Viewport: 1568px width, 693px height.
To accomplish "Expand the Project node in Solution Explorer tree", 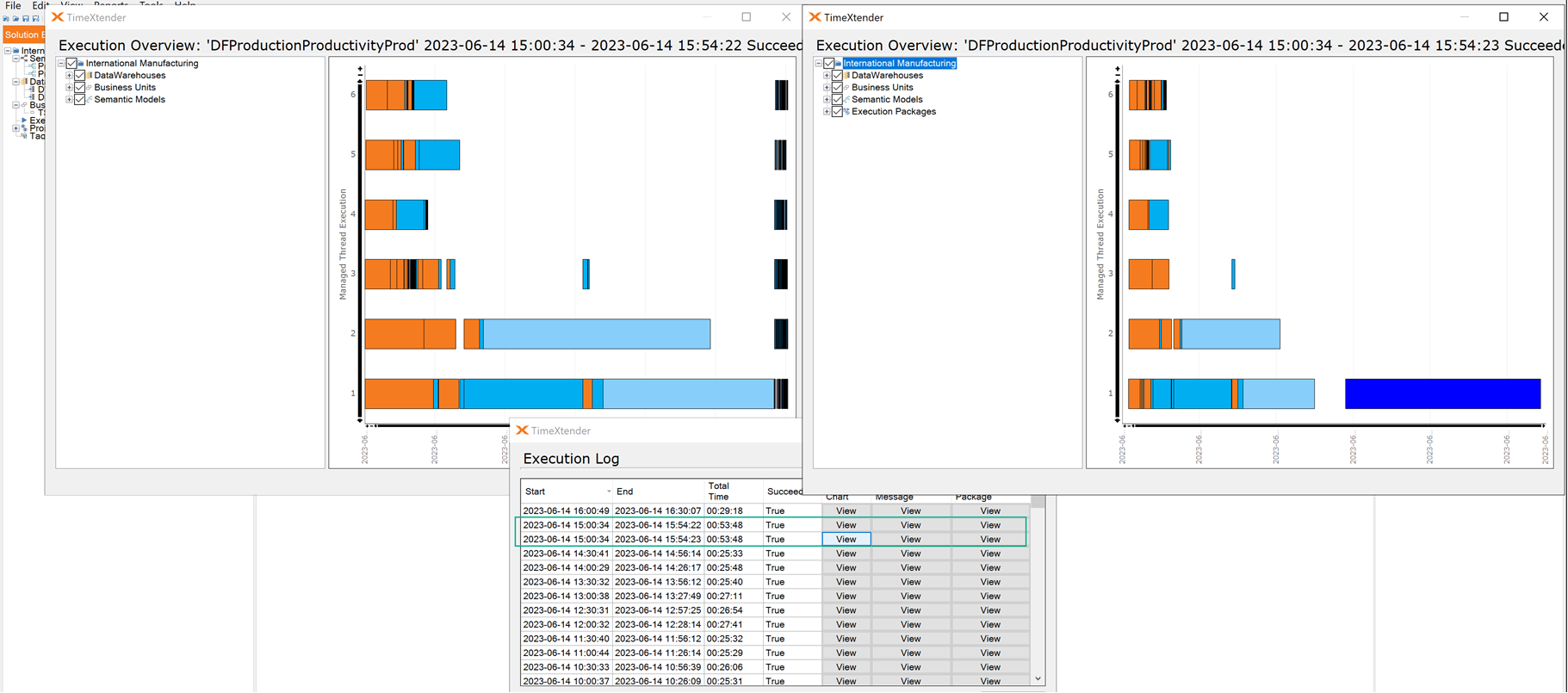I will (15, 128).
